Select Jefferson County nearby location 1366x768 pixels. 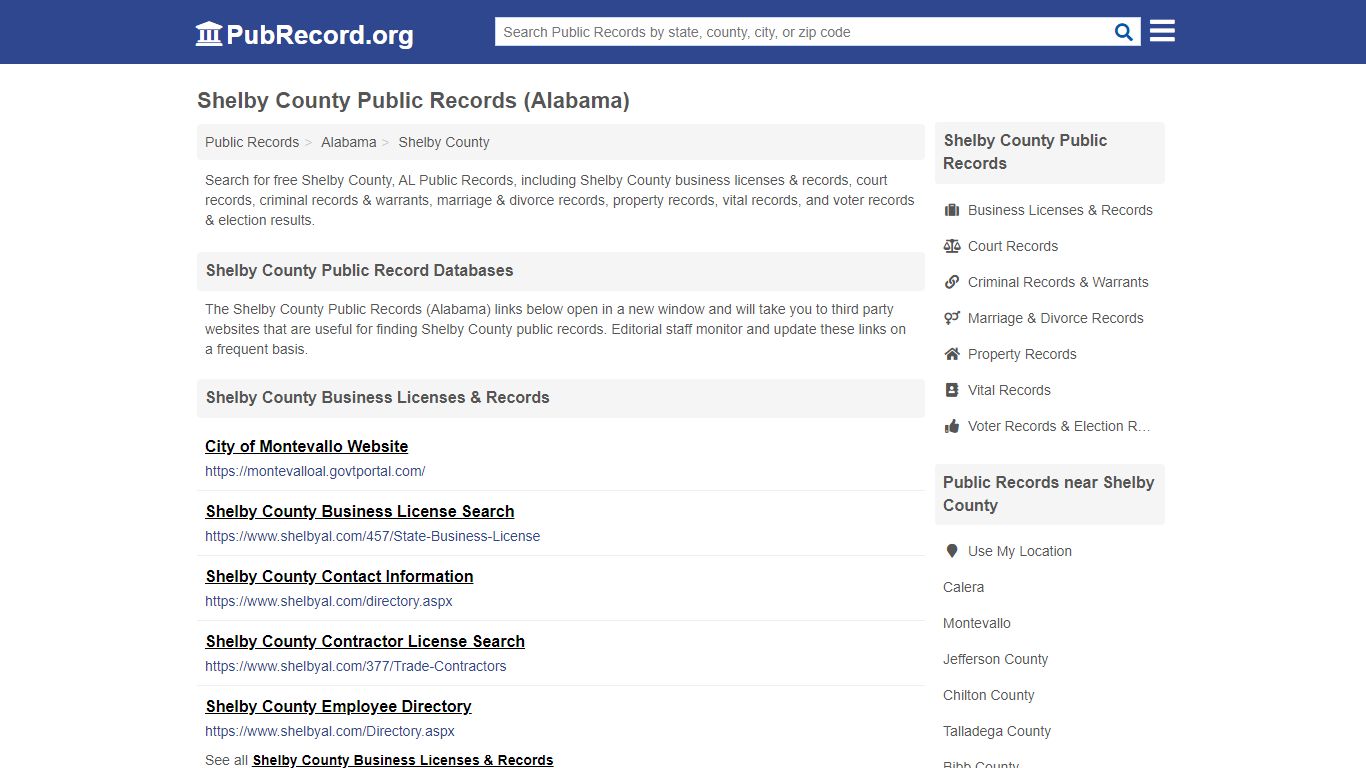click(x=996, y=659)
